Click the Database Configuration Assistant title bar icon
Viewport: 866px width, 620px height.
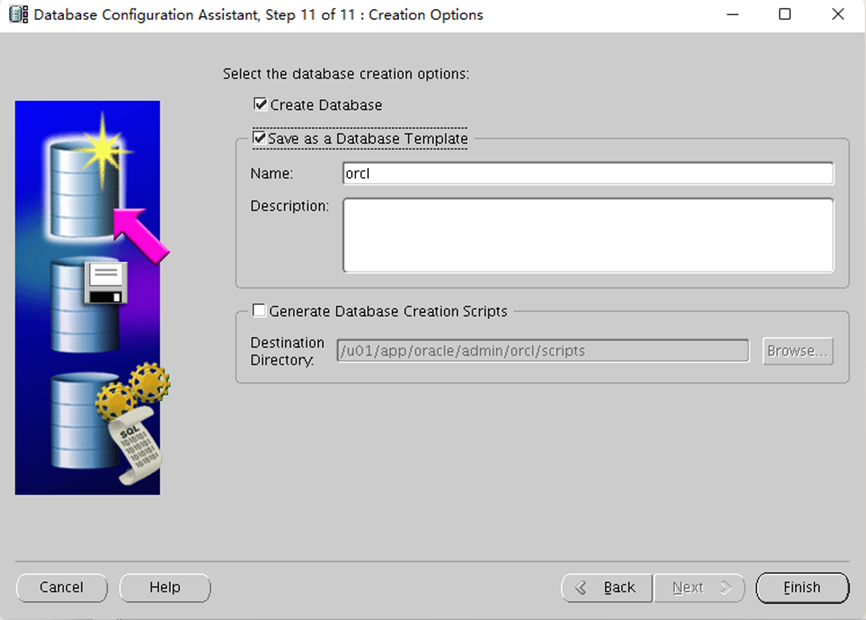19,14
